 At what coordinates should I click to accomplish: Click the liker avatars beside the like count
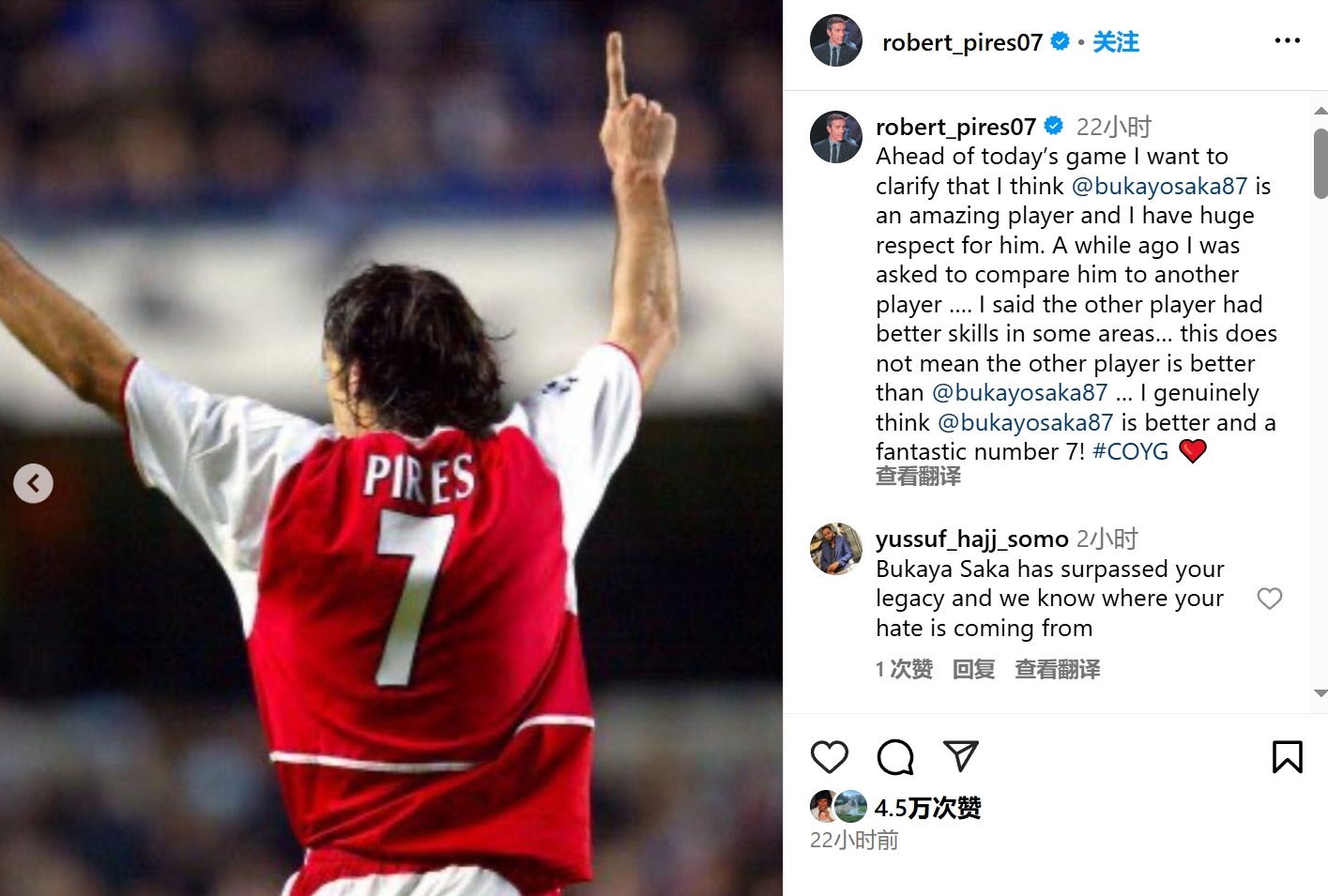click(x=838, y=807)
